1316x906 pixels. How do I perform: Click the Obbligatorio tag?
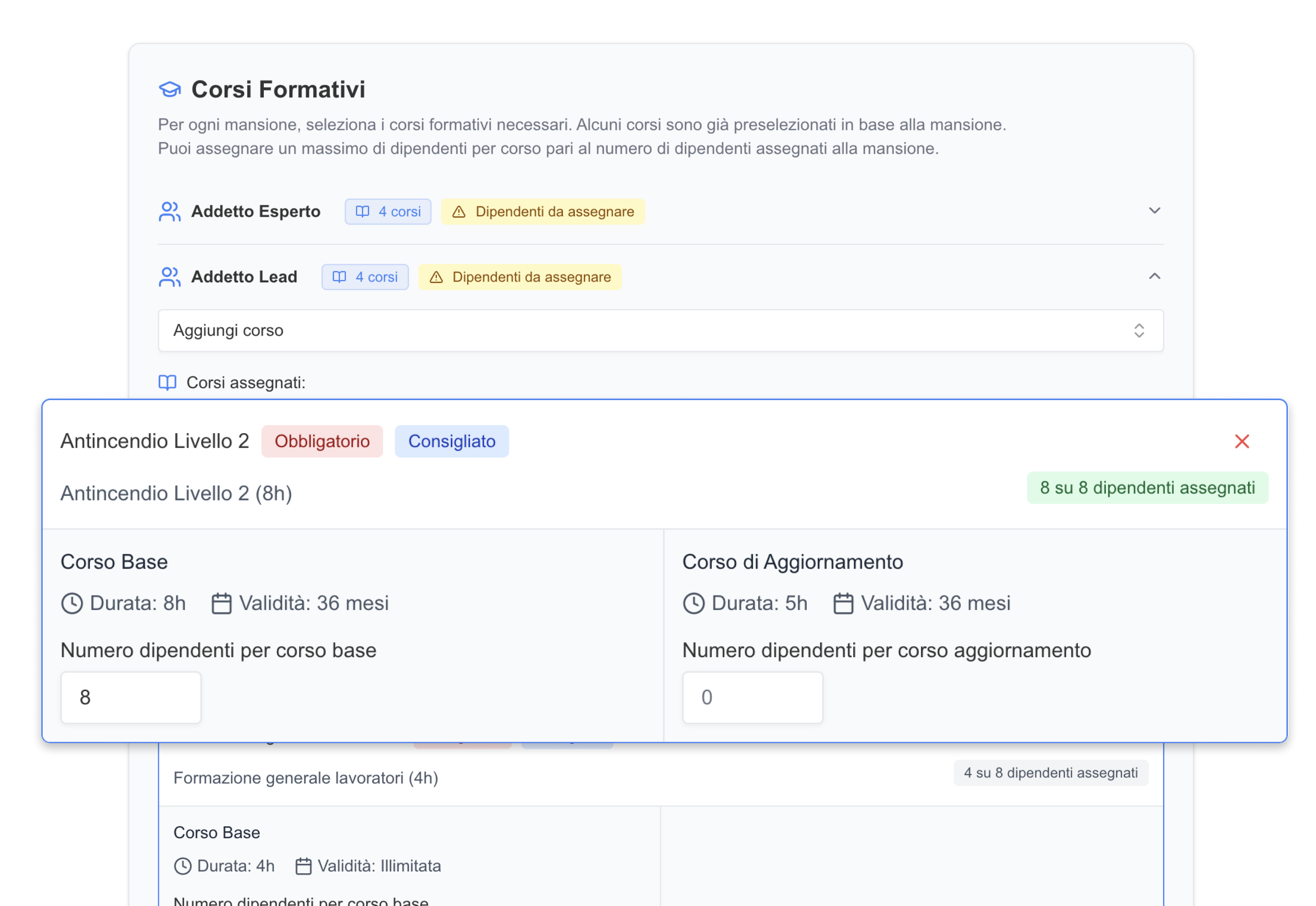pyautogui.click(x=322, y=441)
